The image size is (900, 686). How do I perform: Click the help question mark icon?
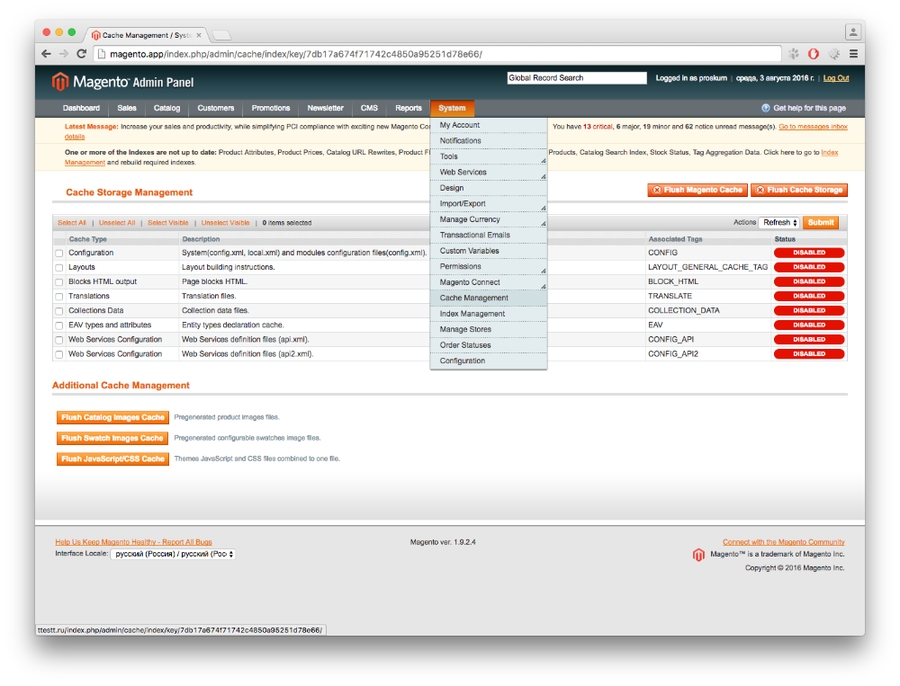click(x=766, y=108)
